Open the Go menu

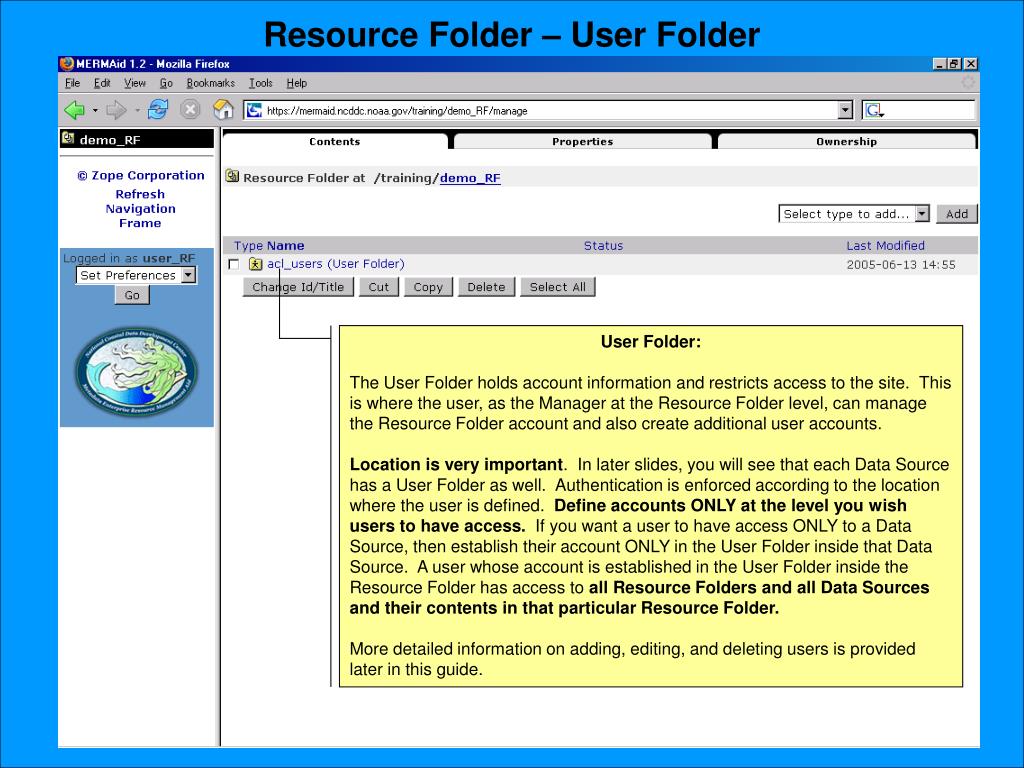167,83
